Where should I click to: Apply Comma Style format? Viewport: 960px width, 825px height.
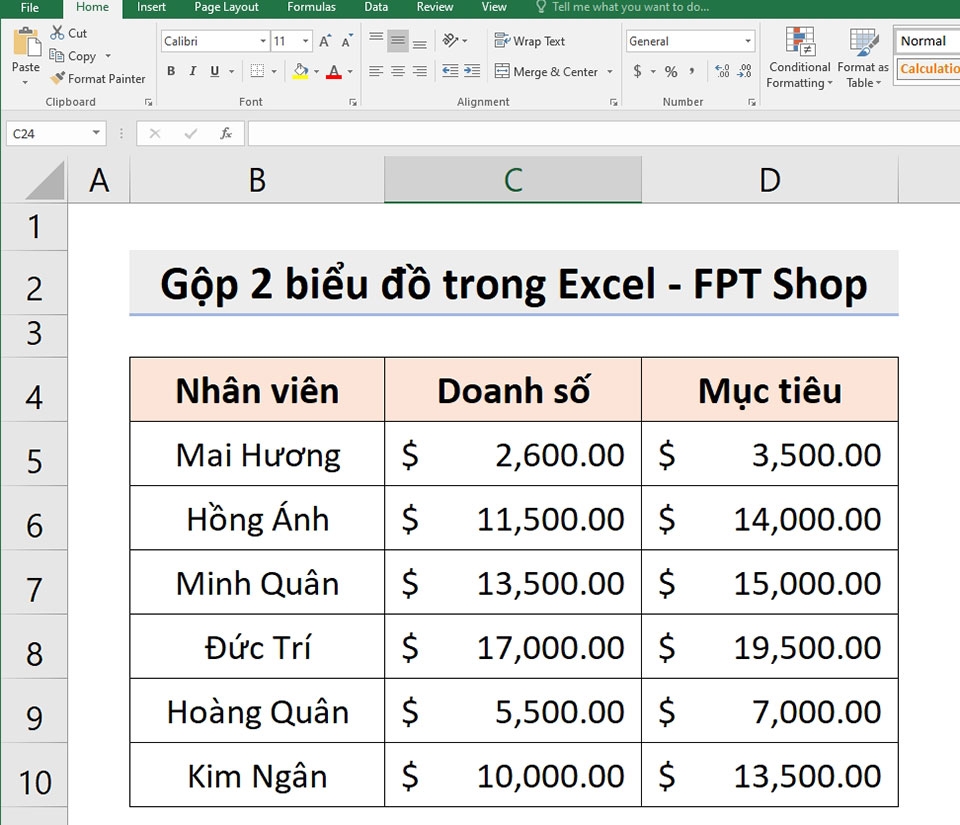click(692, 71)
